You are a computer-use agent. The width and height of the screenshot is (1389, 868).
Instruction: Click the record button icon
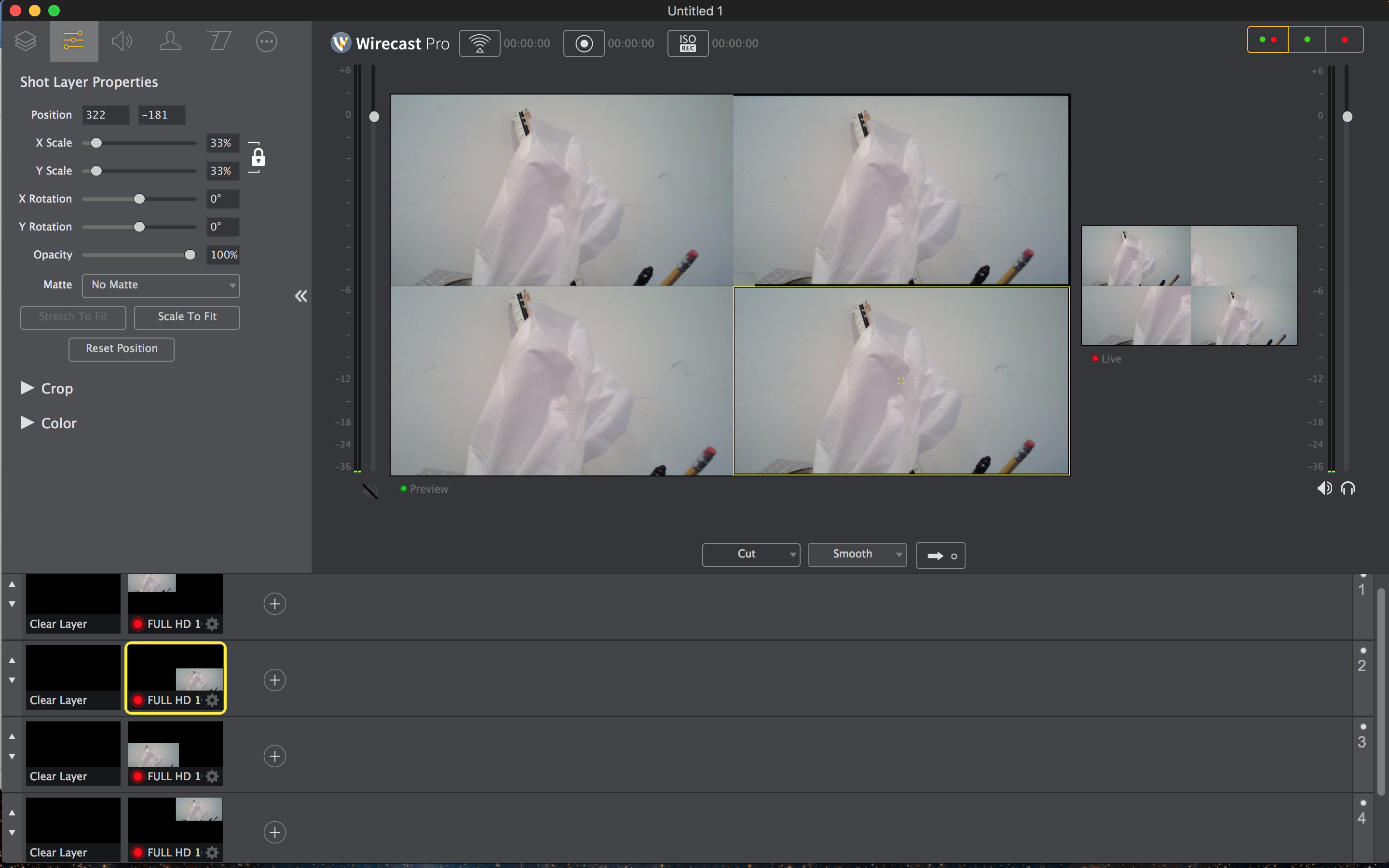coord(583,43)
